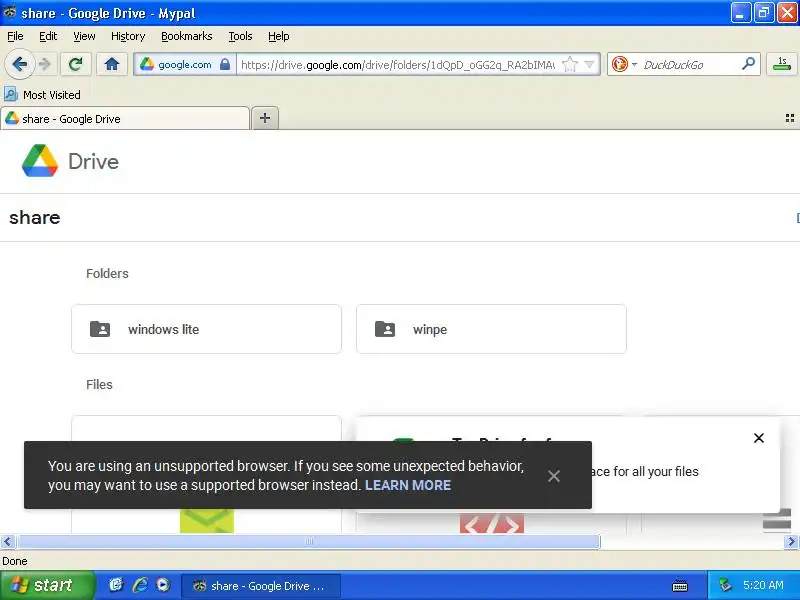Click the Windows start button
The width and height of the screenshot is (800, 600).
pos(47,585)
